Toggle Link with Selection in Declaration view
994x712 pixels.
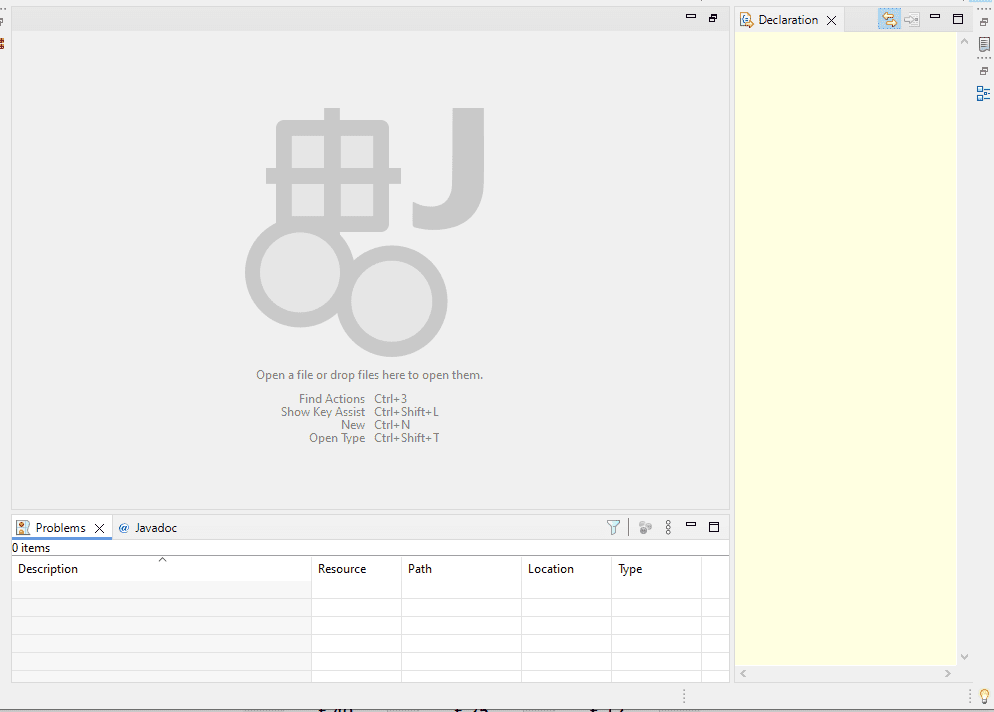pyautogui.click(x=889, y=19)
